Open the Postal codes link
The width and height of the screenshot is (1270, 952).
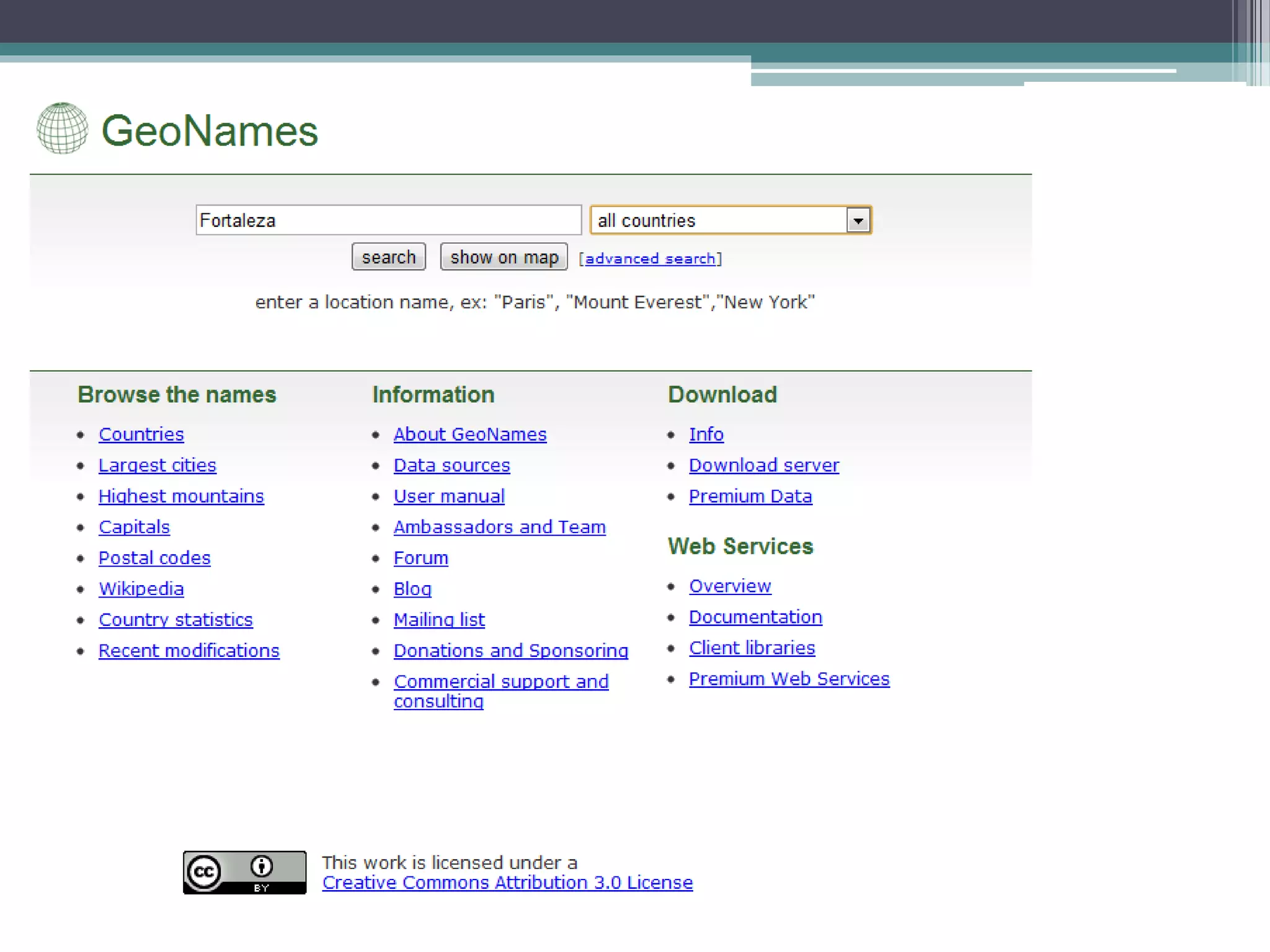pos(154,558)
